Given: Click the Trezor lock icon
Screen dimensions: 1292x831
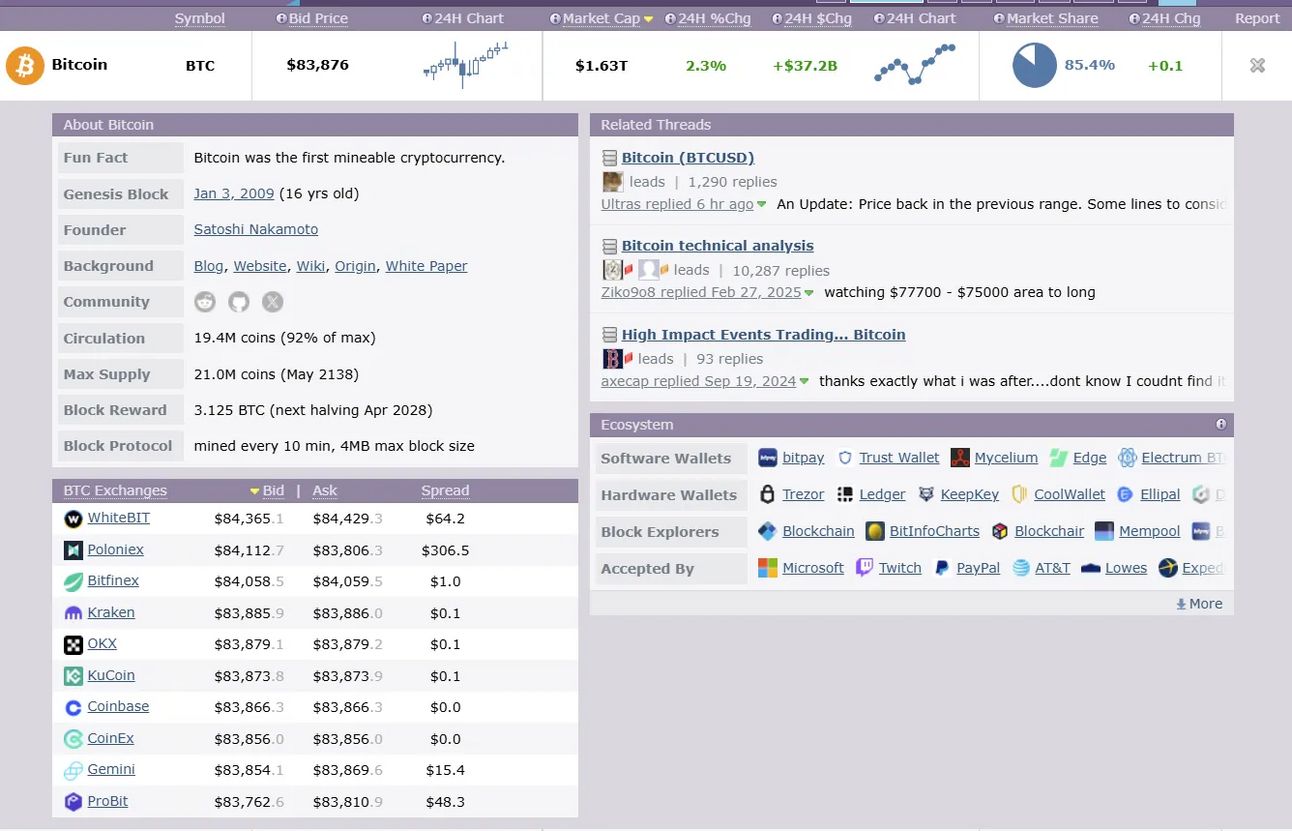Looking at the screenshot, I should pos(768,494).
